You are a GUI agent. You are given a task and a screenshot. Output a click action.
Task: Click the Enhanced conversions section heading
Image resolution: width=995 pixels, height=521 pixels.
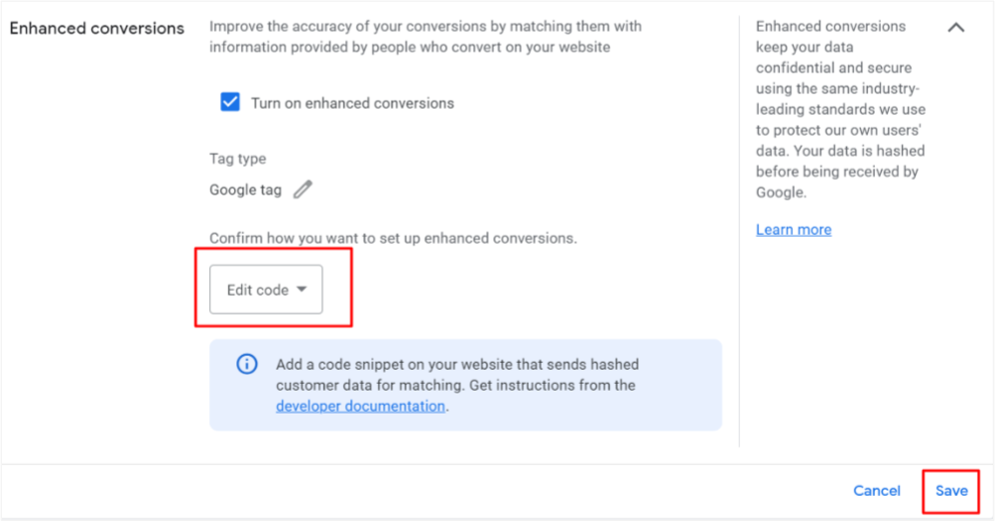tap(96, 28)
